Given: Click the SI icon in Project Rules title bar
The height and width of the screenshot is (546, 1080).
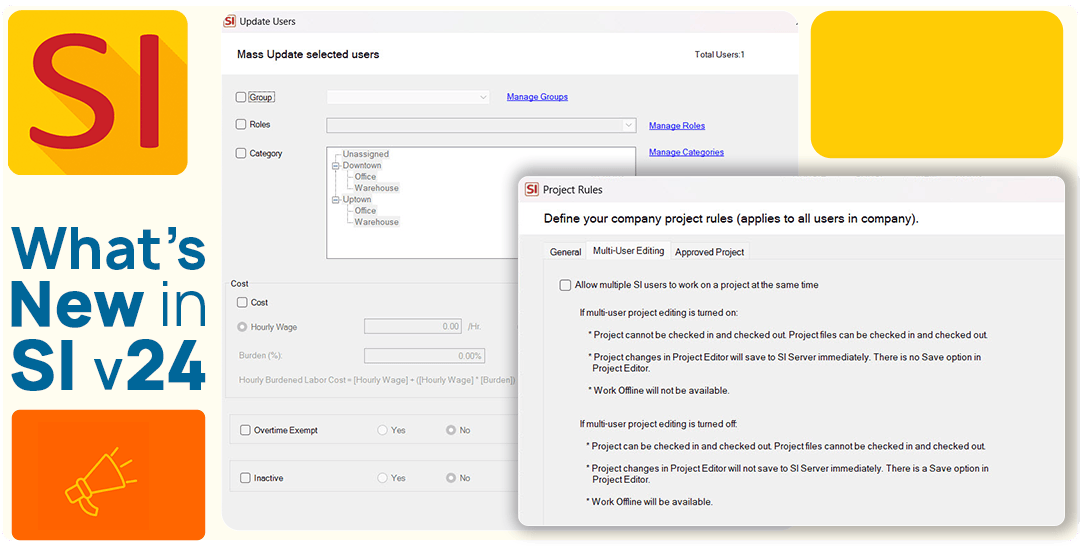Looking at the screenshot, I should [531, 189].
